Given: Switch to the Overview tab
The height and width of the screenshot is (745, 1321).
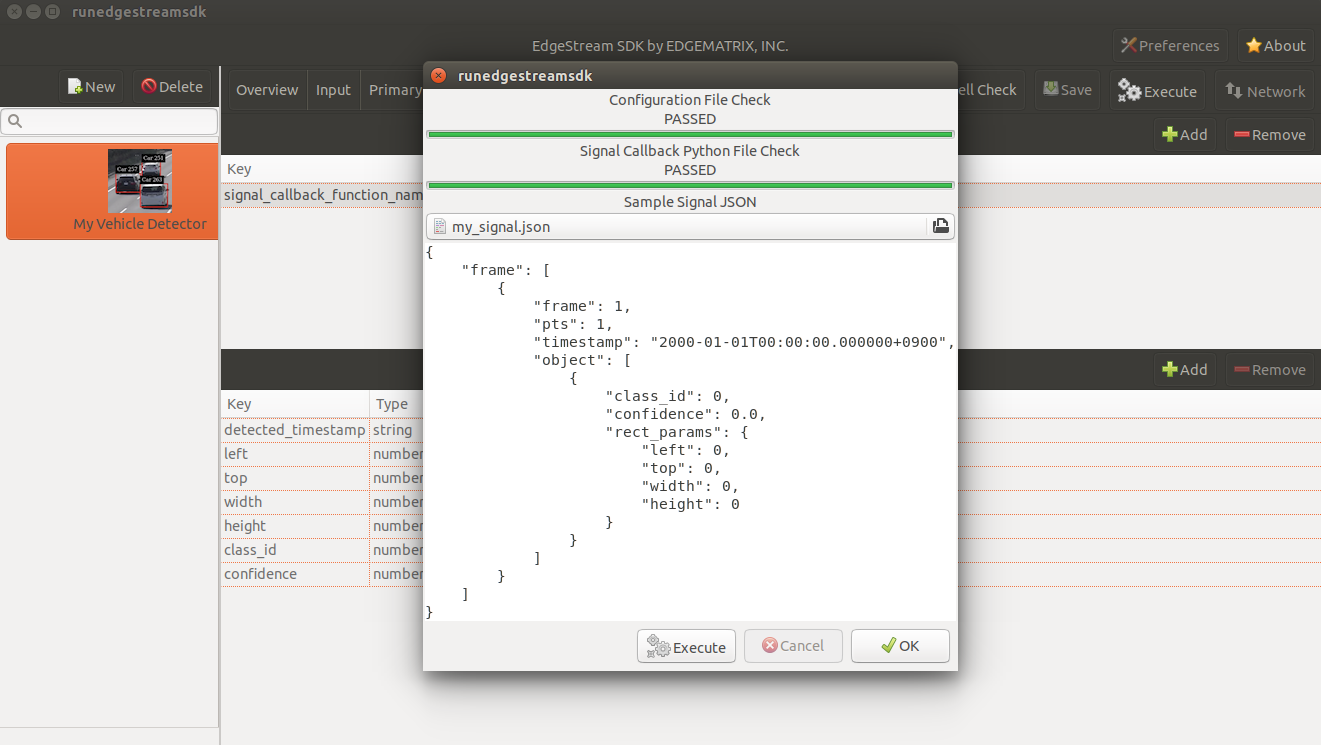Looking at the screenshot, I should 267,89.
